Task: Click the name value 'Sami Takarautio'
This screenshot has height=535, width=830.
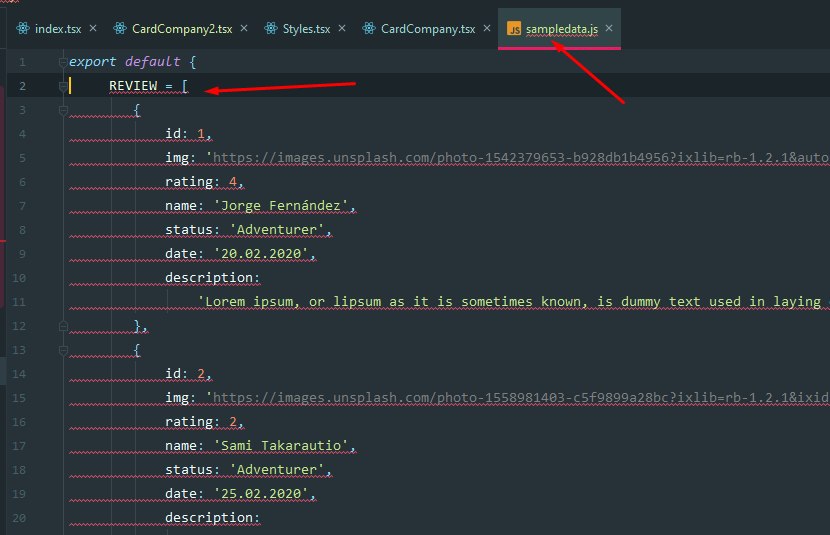Action: point(281,446)
